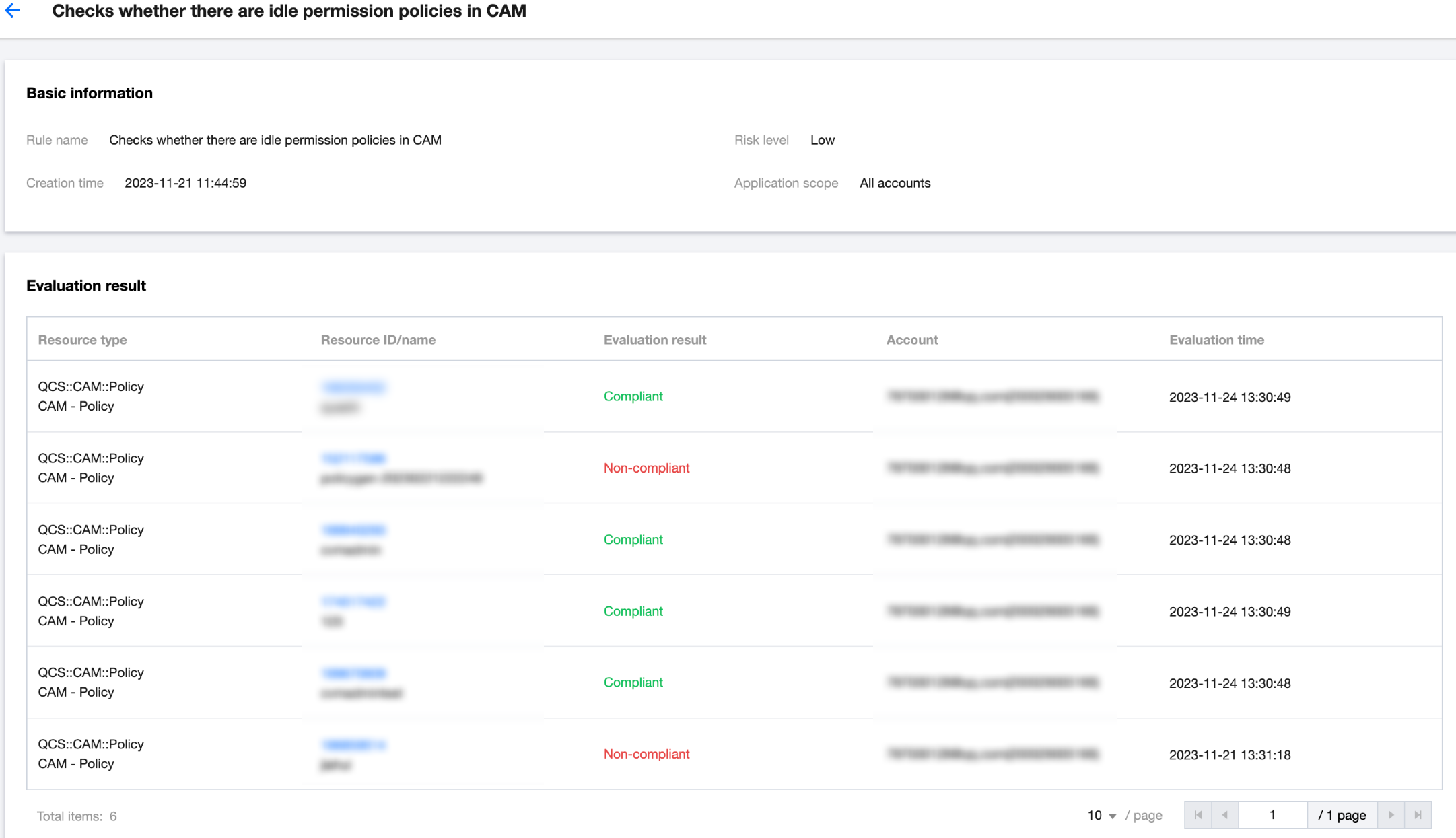Click the Evaluation result column header
Viewport: 1456px width, 838px height.
coord(654,340)
